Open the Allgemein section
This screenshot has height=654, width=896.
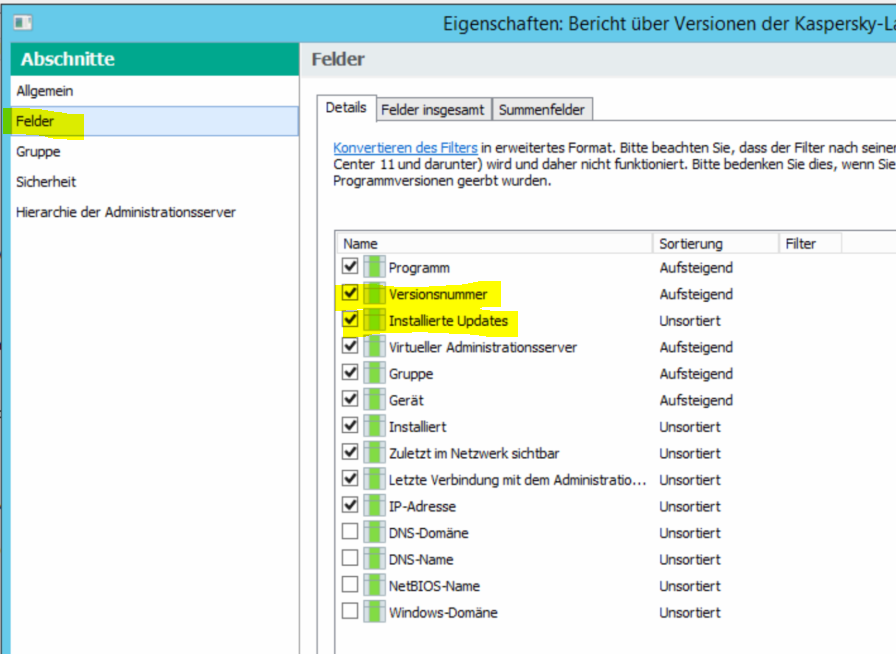tap(155, 91)
